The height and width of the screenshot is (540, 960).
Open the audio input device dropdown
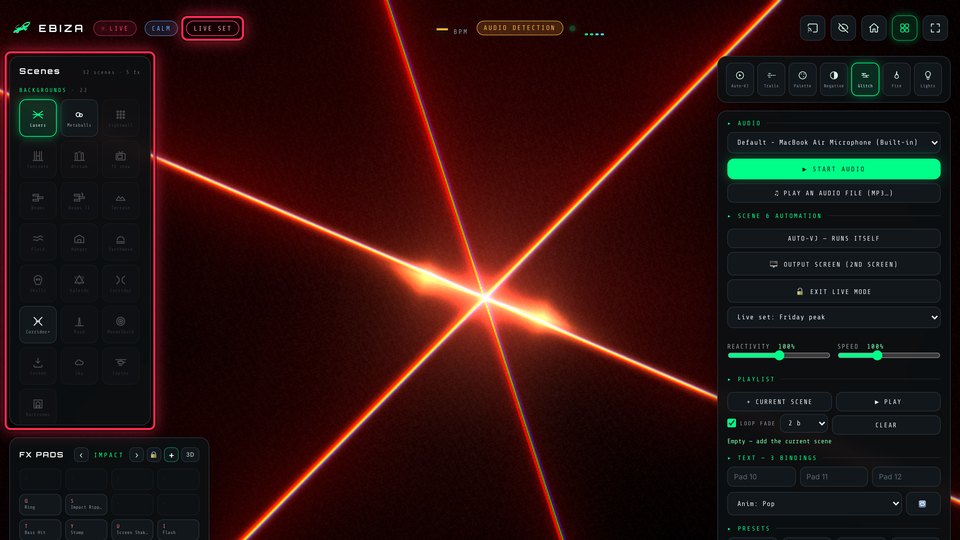(833, 143)
